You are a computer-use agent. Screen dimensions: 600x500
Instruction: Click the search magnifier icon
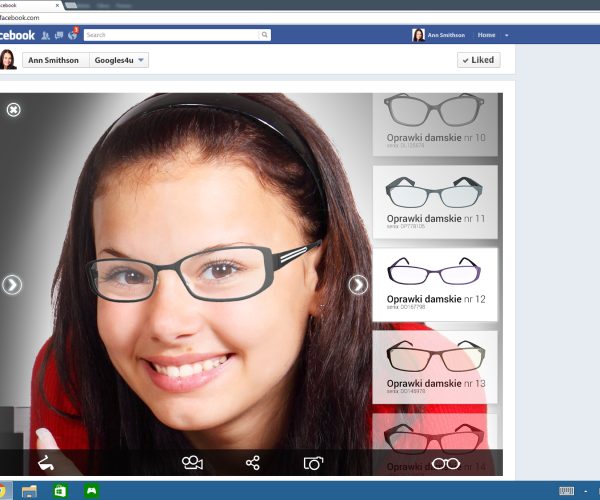click(x=265, y=35)
